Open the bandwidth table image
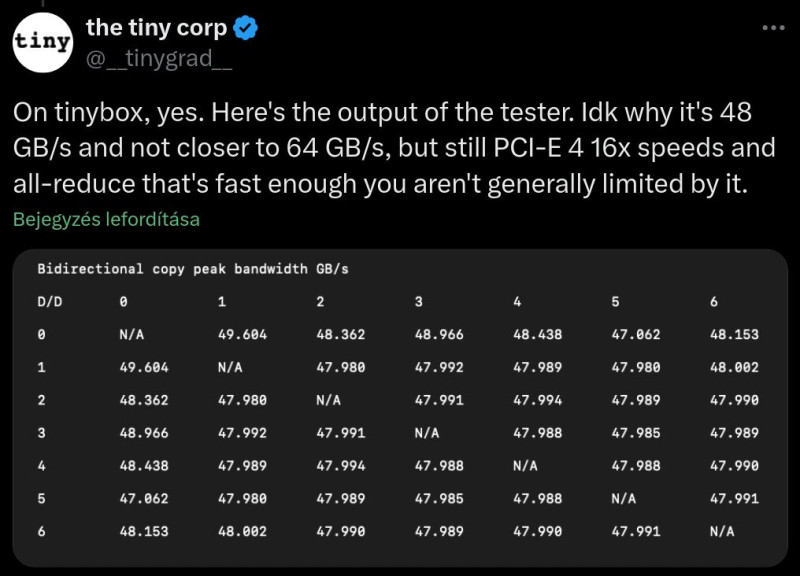 [x=400, y=408]
